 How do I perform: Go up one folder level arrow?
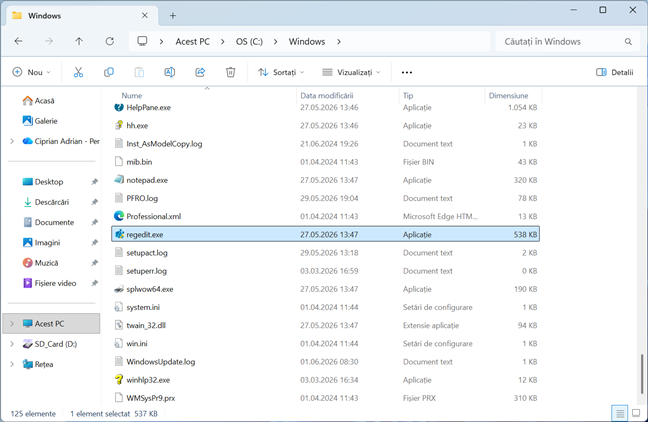79,41
